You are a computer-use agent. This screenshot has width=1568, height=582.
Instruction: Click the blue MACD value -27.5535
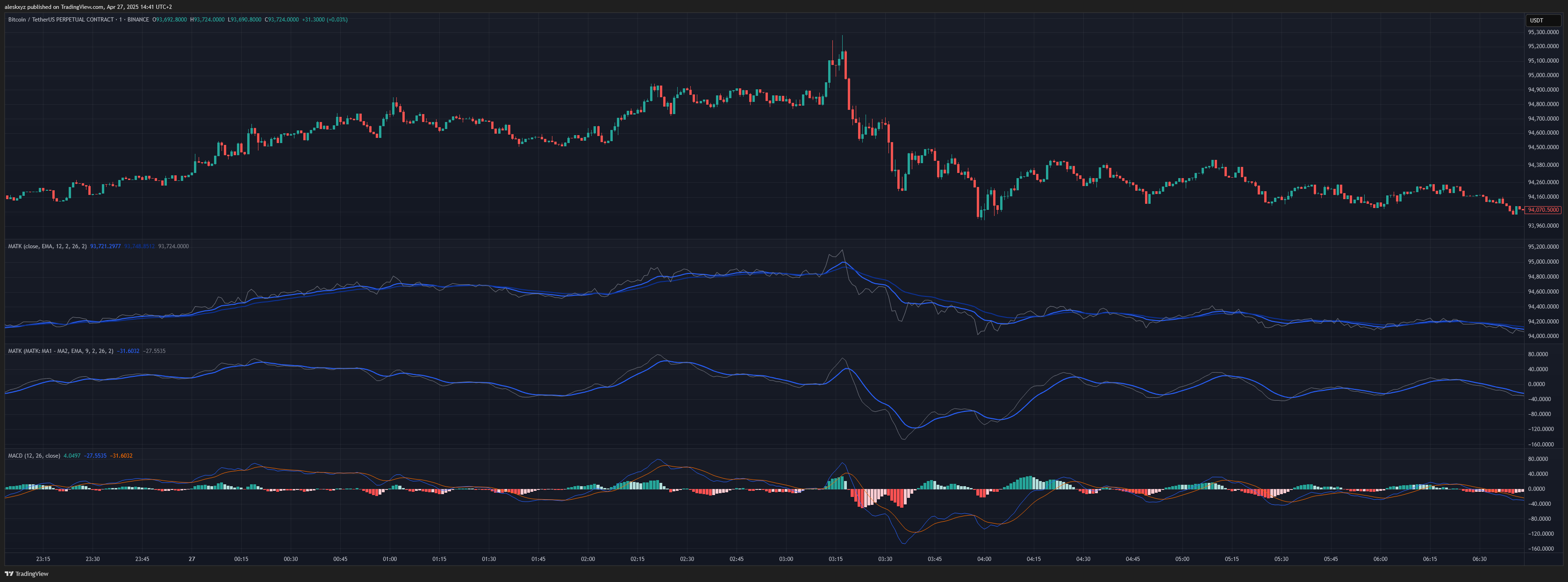[95, 455]
